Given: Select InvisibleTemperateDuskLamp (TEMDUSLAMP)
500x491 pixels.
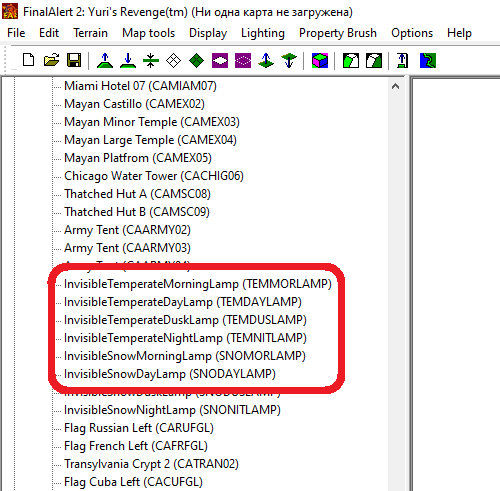Looking at the screenshot, I should pos(185,320).
